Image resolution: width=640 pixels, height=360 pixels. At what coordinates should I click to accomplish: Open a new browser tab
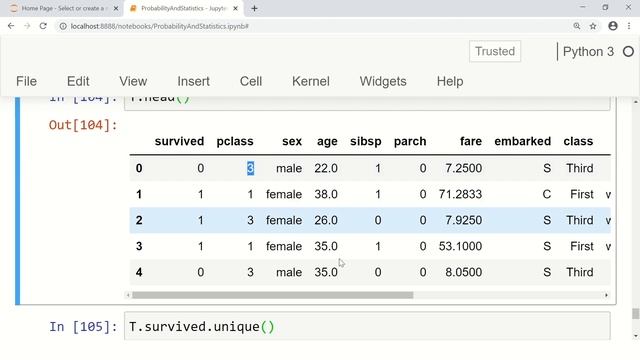click(254, 8)
